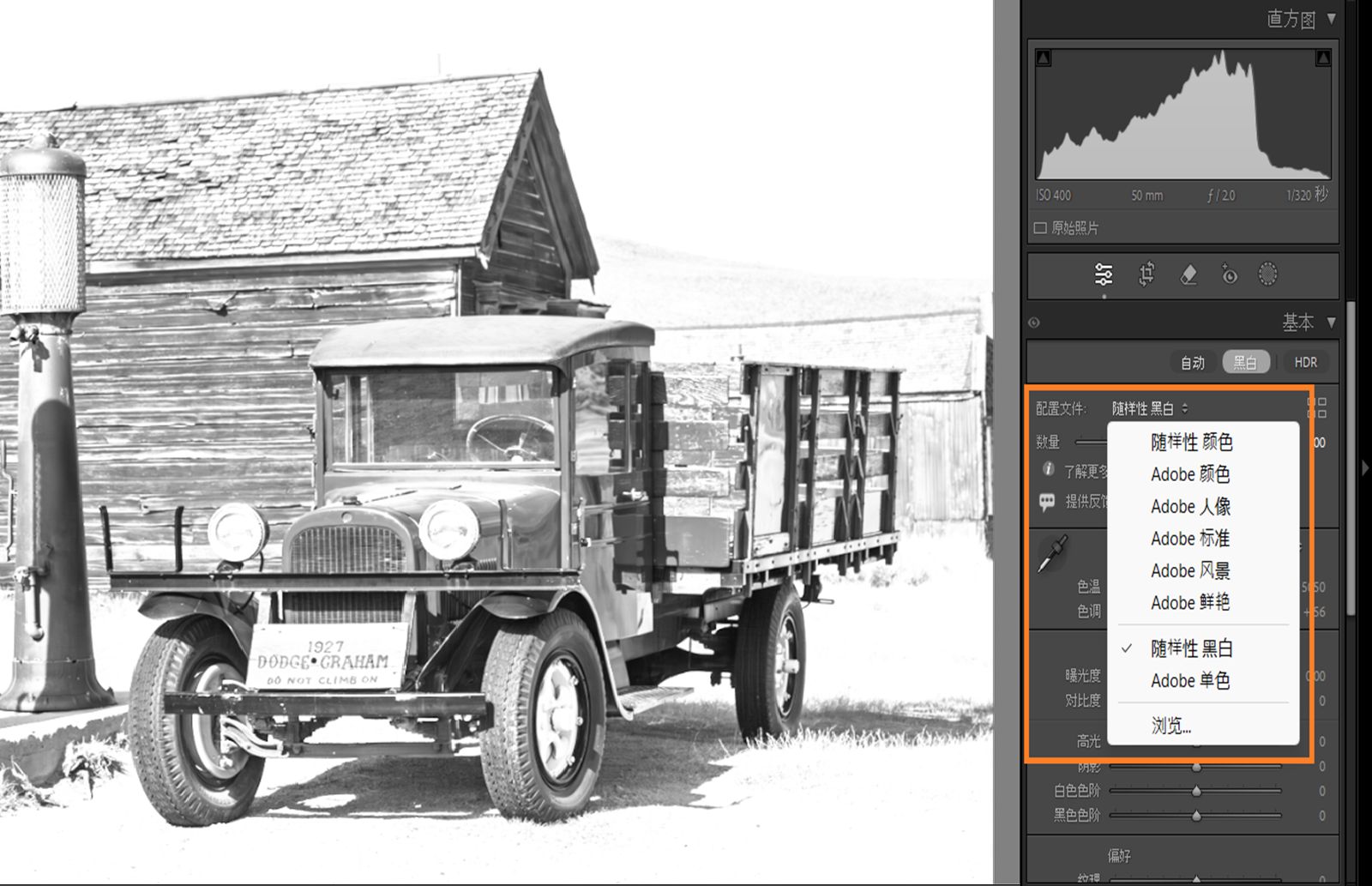
Task: Toggle the 黑白 treatment button
Action: 1245,362
